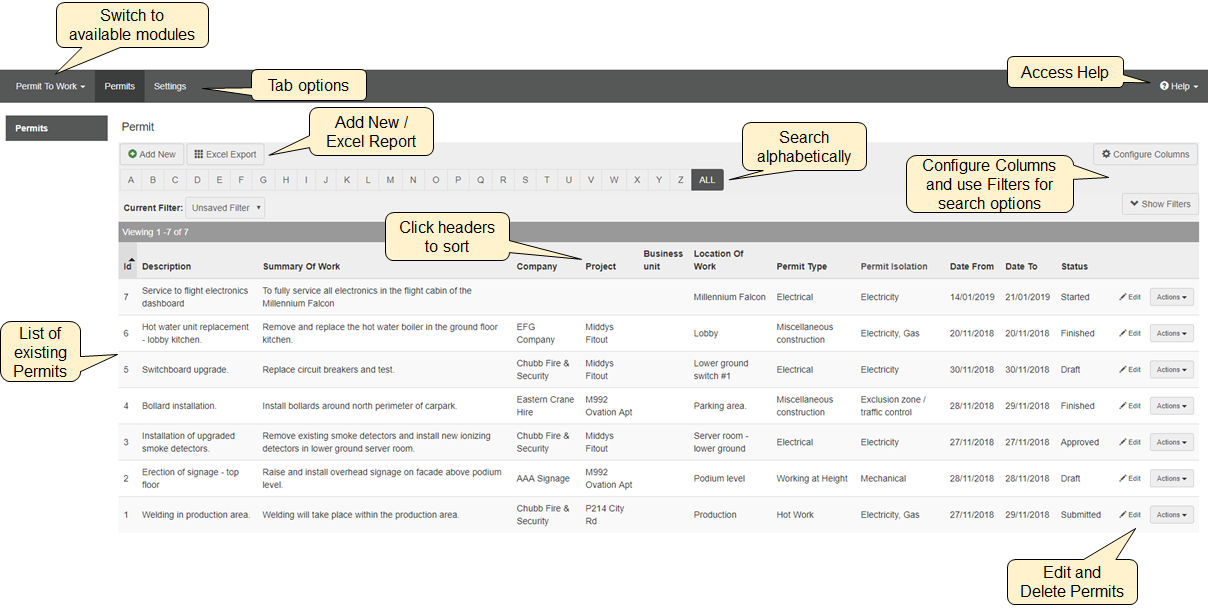Select the Permits tab in top bar
The image size is (1208, 610).
click(x=119, y=87)
